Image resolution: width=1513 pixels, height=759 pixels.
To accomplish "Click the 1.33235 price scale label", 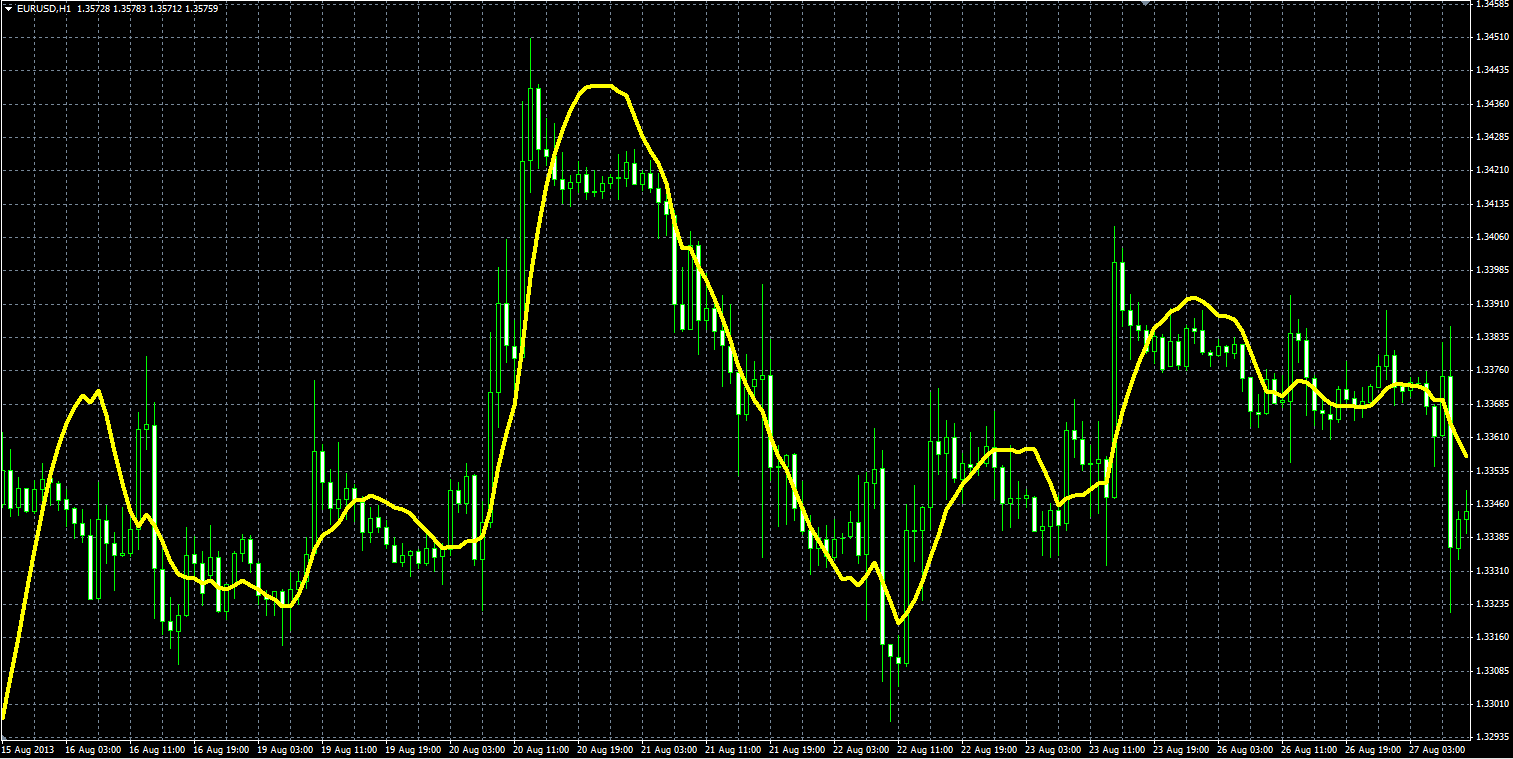I will (1492, 604).
